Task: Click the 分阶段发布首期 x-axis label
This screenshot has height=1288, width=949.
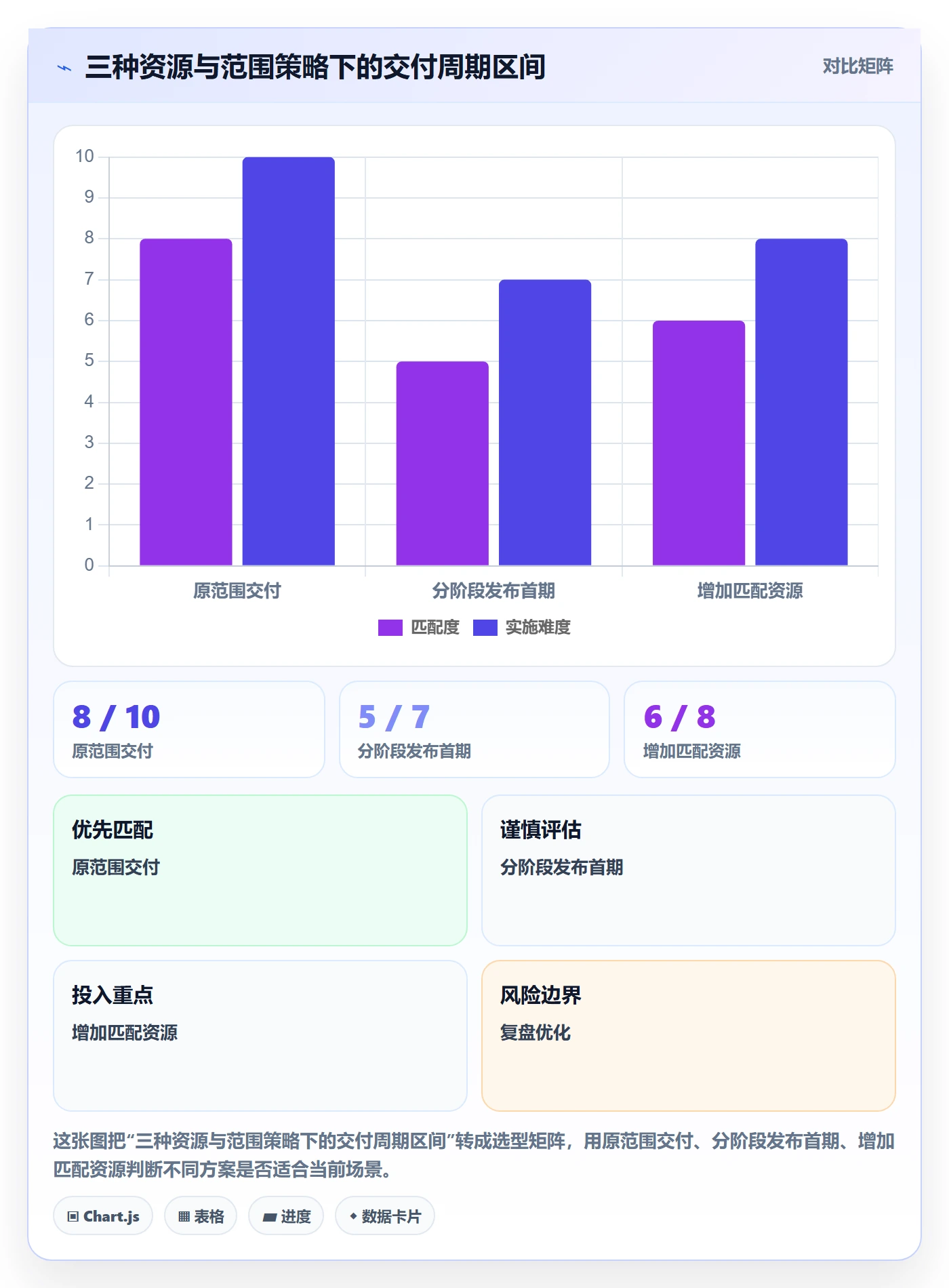Action: [493, 591]
